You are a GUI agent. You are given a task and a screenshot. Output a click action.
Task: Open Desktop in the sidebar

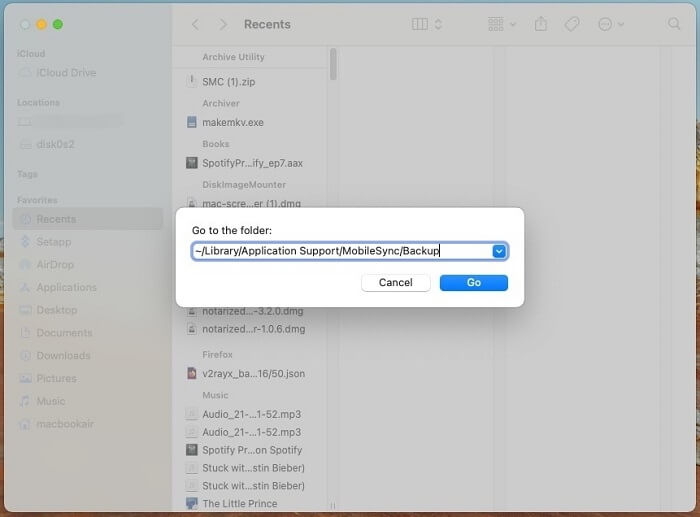click(57, 310)
